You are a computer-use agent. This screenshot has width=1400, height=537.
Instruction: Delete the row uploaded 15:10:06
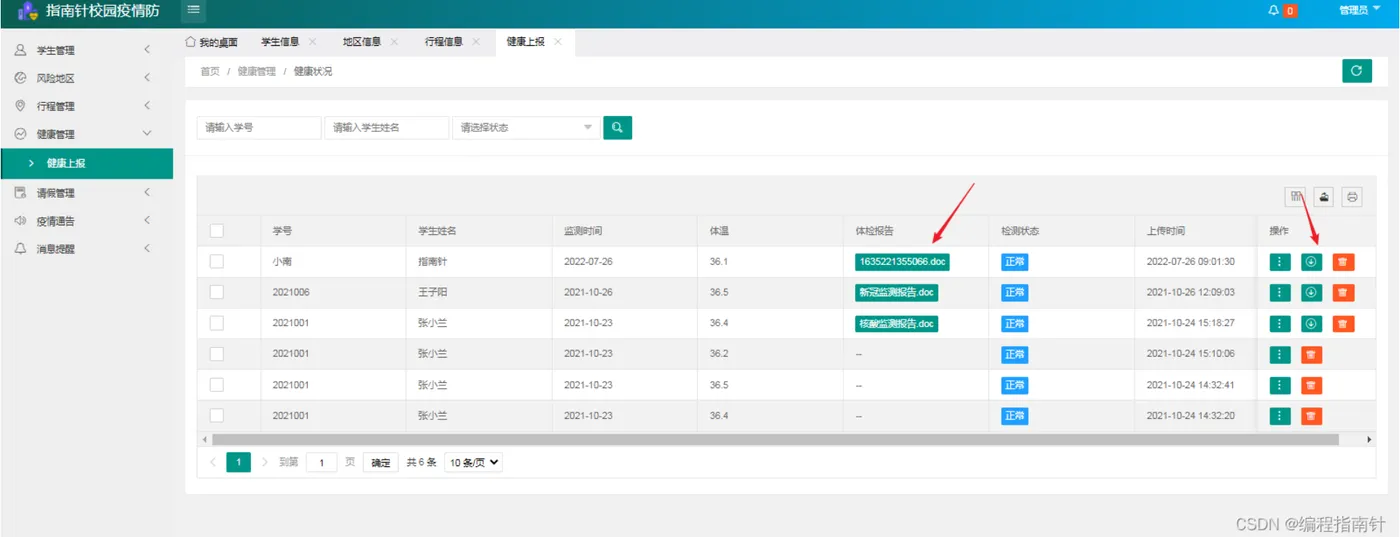point(1312,355)
